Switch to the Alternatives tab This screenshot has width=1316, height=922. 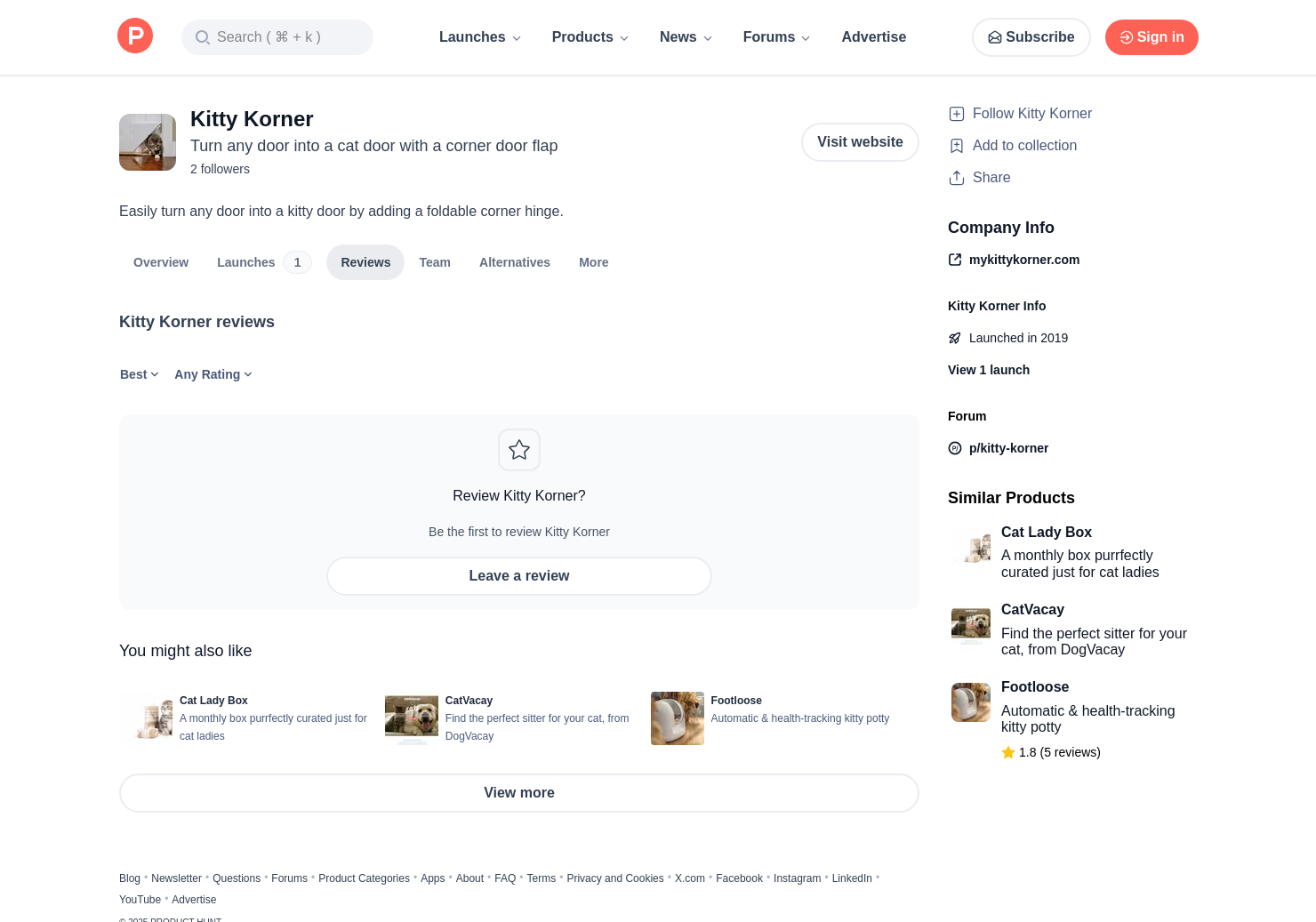coord(515,262)
